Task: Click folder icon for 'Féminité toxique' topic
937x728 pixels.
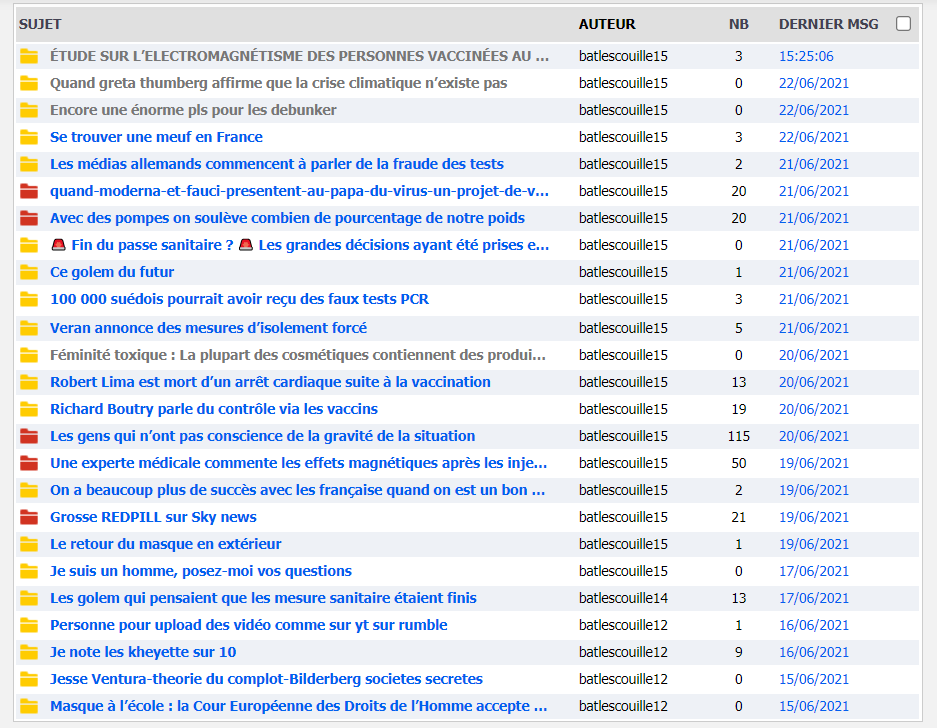Action: (29, 356)
